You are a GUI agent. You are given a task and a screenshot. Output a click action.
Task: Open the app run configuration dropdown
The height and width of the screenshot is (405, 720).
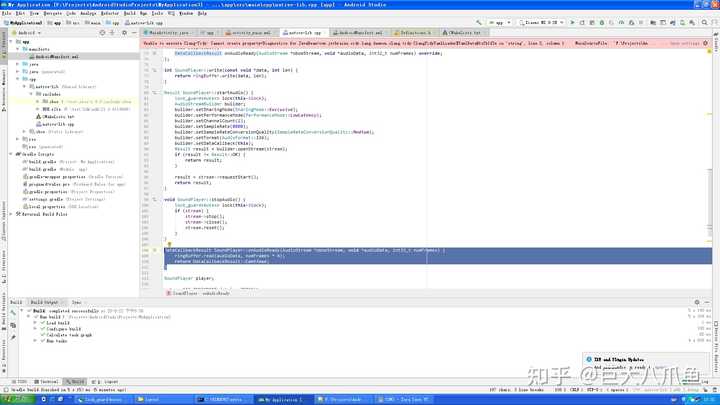tap(500, 22)
